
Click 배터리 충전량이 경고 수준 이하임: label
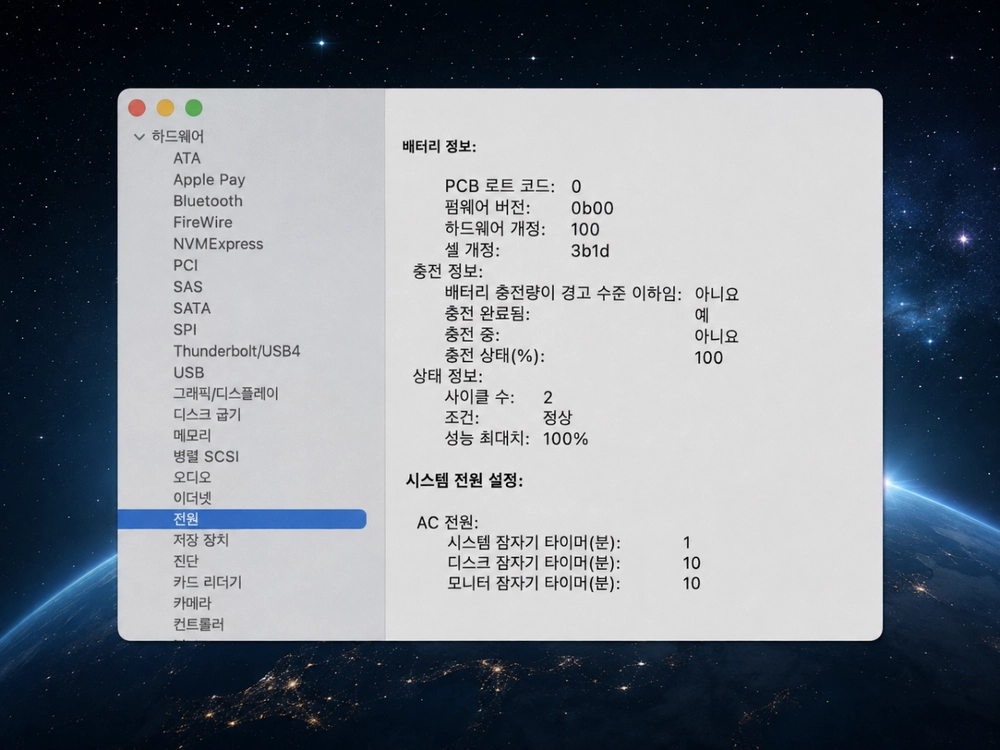563,293
